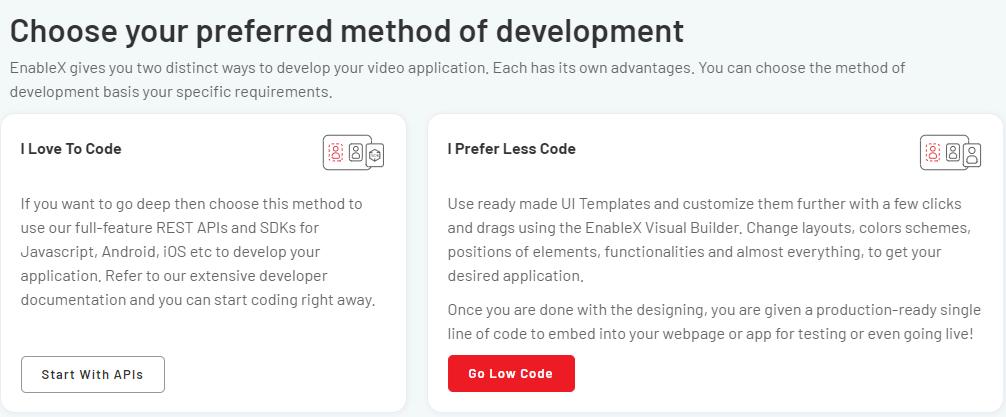Click the I Love To Code heading
1006x417 pixels.
click(71, 149)
